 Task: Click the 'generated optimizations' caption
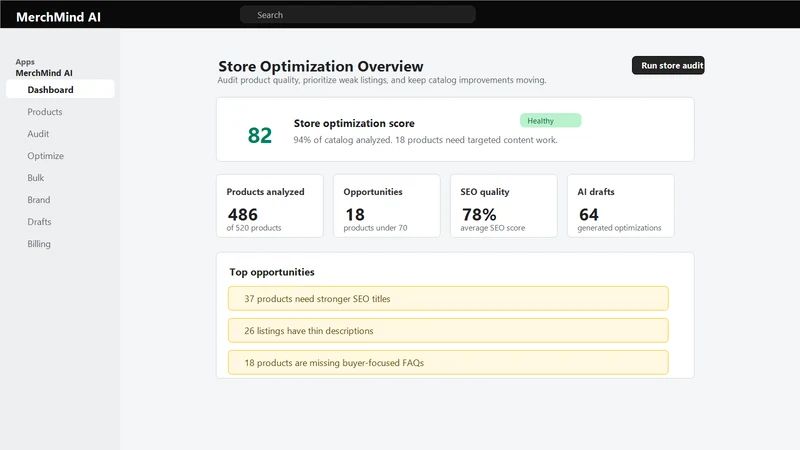coord(619,228)
